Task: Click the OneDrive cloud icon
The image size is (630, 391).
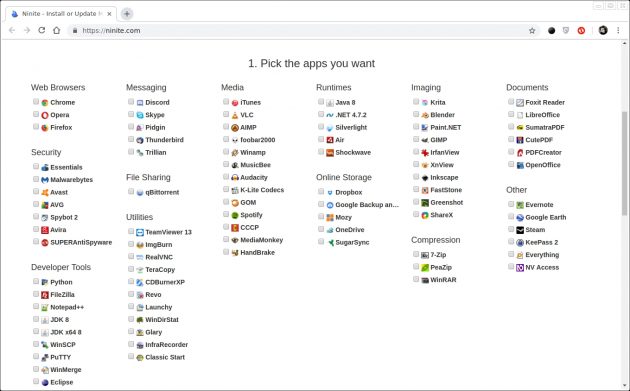Action: (x=330, y=230)
